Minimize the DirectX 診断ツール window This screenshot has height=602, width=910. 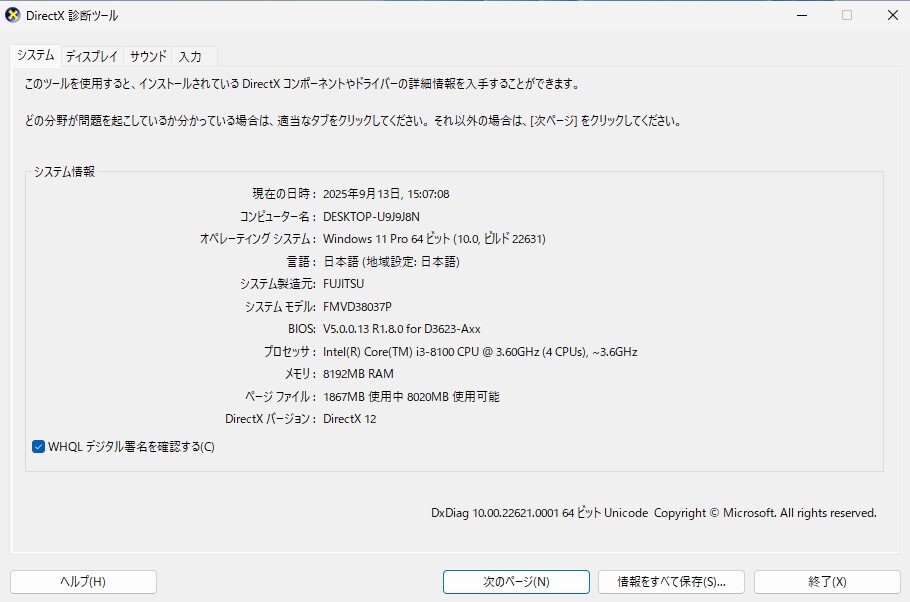point(802,16)
